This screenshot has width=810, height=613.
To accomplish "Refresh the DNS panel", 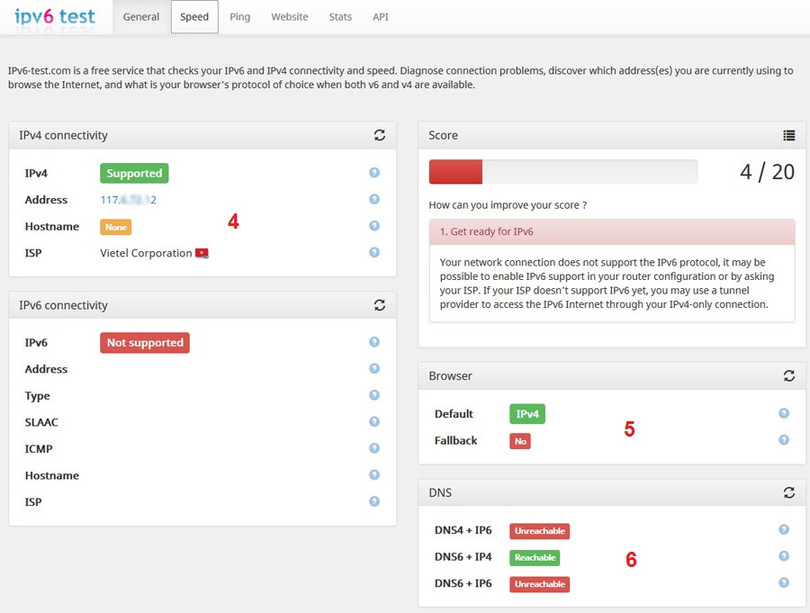I will 789,493.
